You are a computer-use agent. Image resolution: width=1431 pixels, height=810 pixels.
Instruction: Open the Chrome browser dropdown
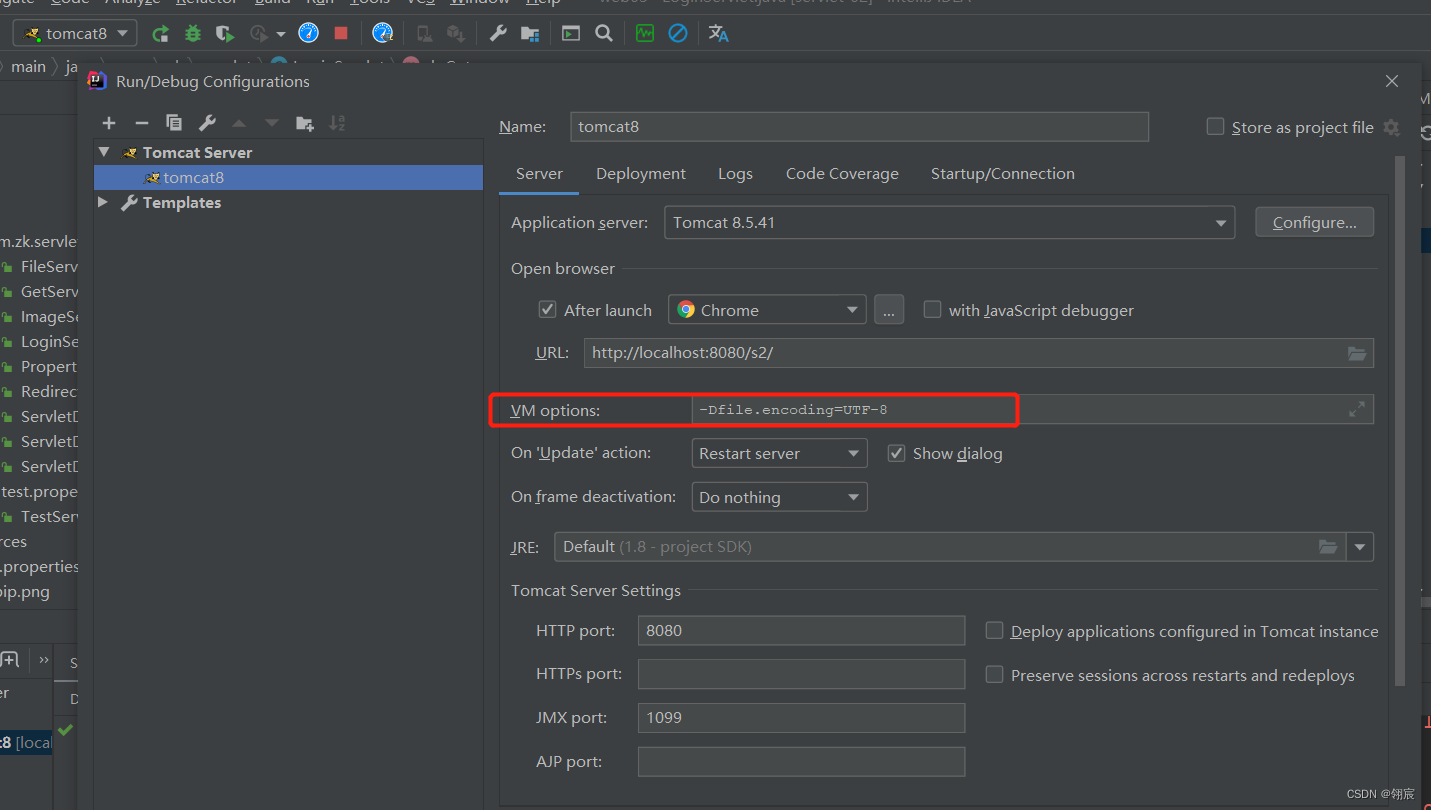tap(767, 310)
